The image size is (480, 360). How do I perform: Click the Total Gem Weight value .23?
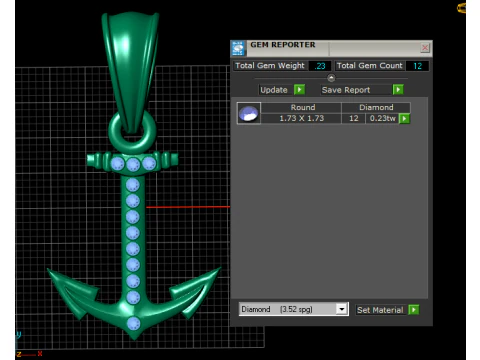(320, 66)
